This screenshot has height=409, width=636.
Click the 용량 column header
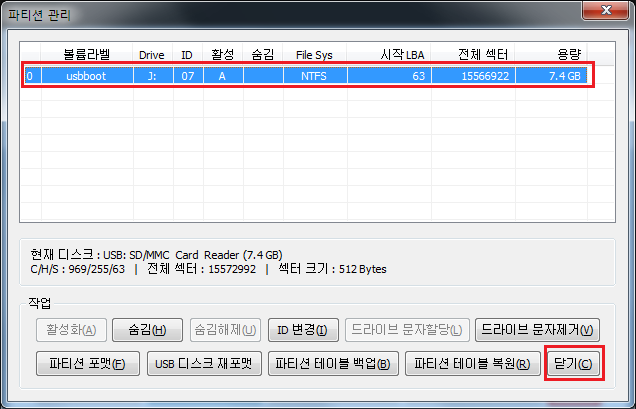(x=551, y=54)
